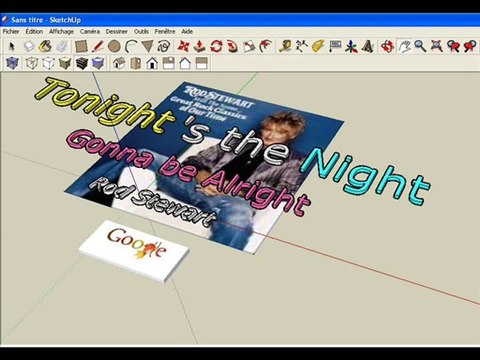Switch to Monochrome face style
Screen dimensions: 480x360
tap(98, 63)
